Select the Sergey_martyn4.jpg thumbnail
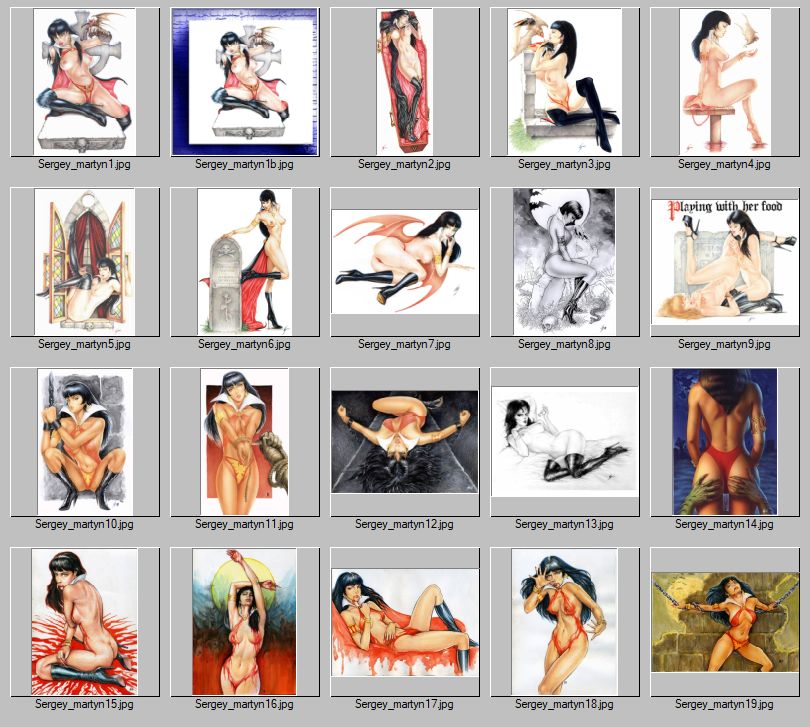Screen dimensions: 810x727 725,82
